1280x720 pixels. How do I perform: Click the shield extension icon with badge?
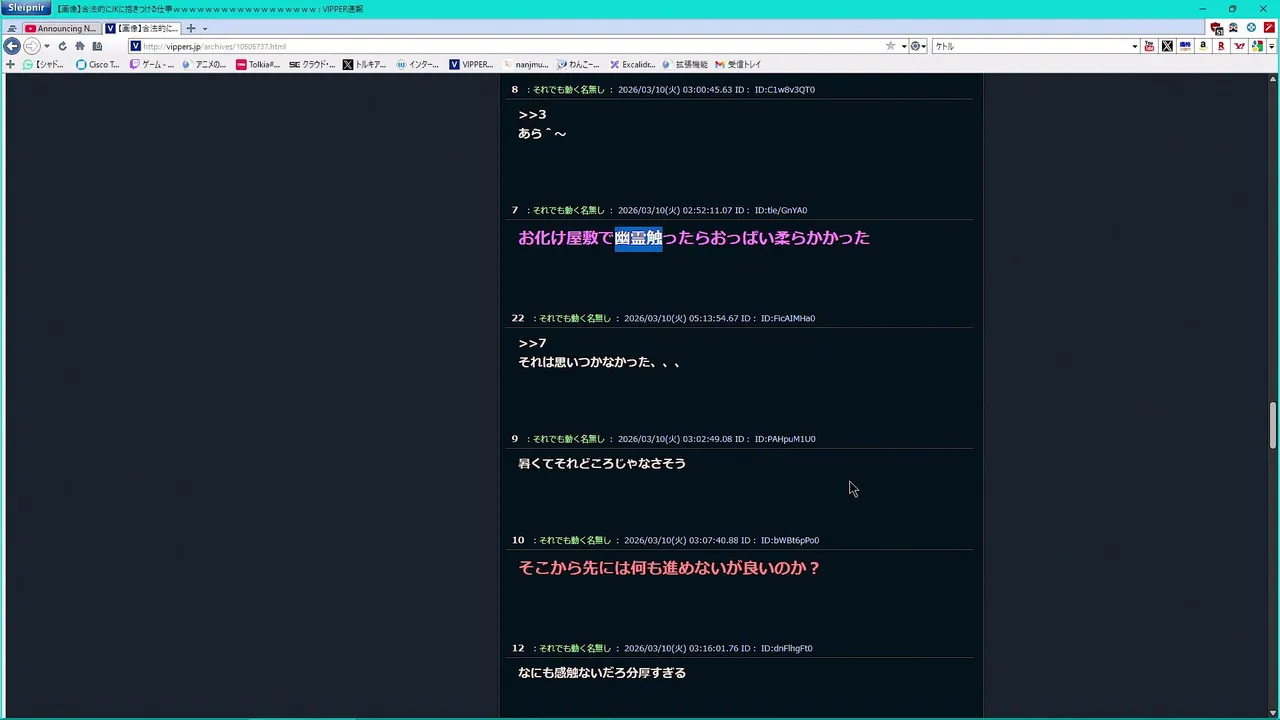[1216, 29]
